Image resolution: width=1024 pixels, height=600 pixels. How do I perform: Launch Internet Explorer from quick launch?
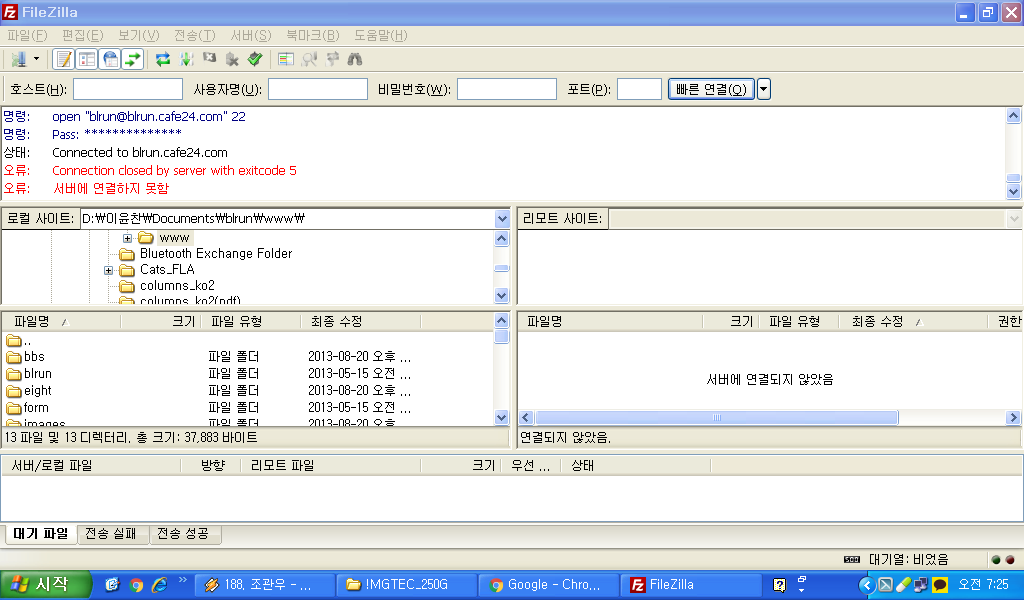pos(160,584)
